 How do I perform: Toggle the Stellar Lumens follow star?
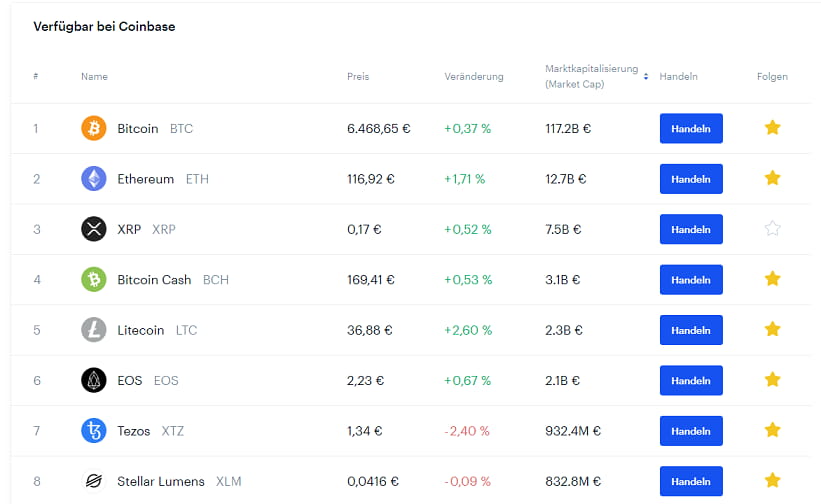point(772,480)
